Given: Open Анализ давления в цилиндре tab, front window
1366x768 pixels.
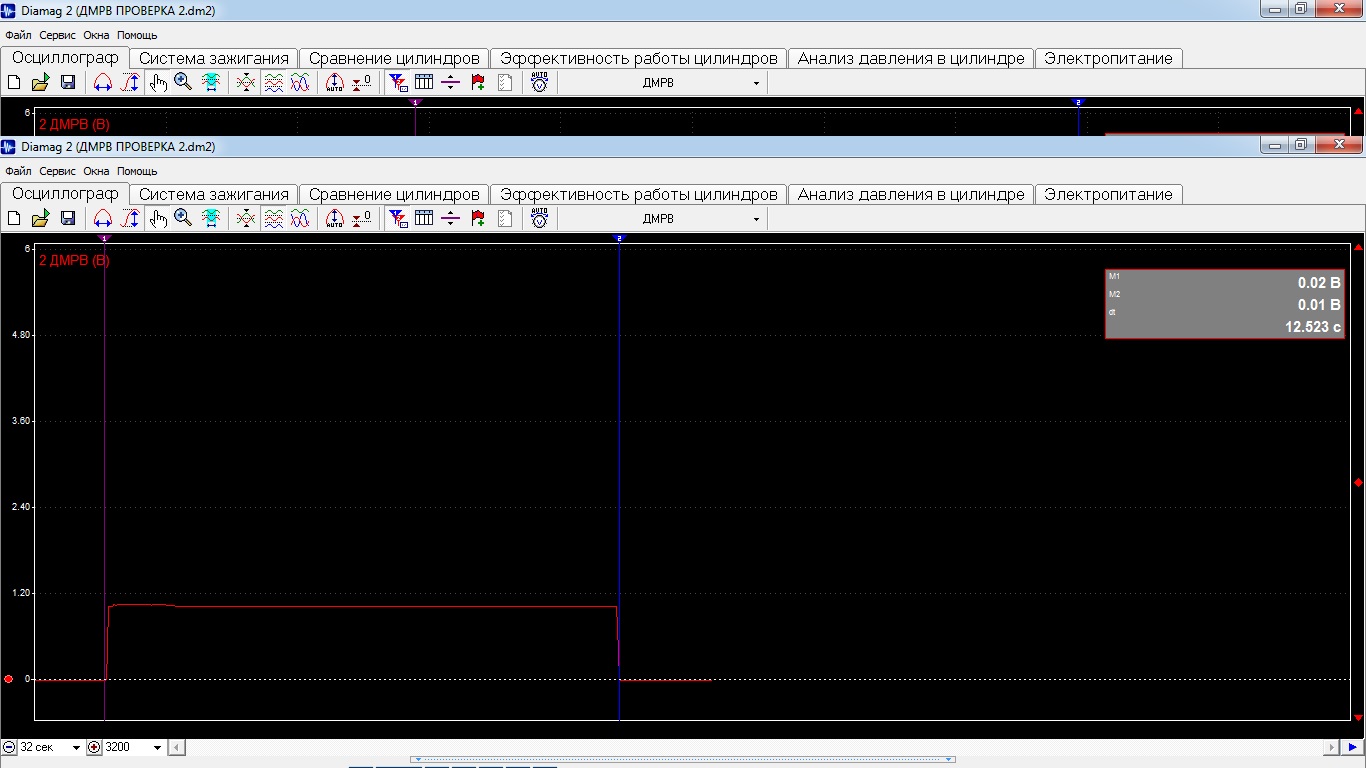Looking at the screenshot, I should pos(911,194).
